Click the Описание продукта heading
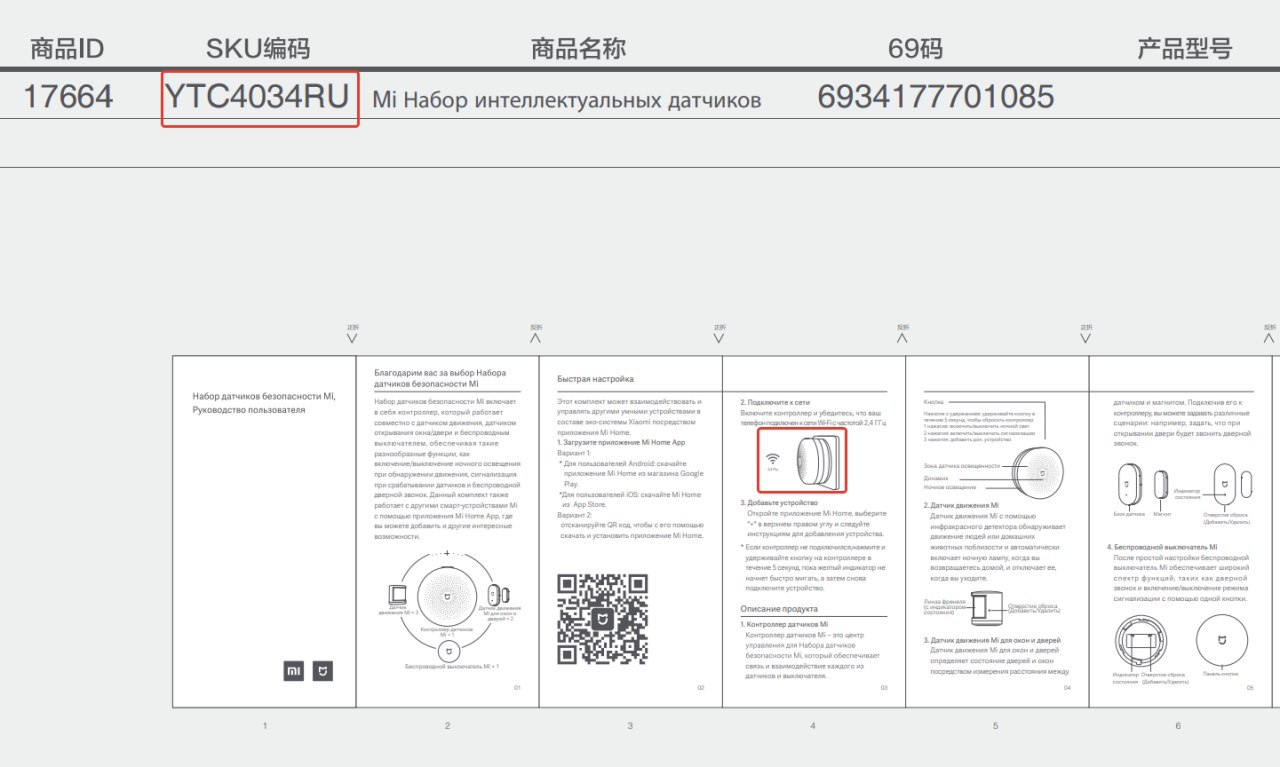This screenshot has height=767, width=1280. click(x=779, y=608)
